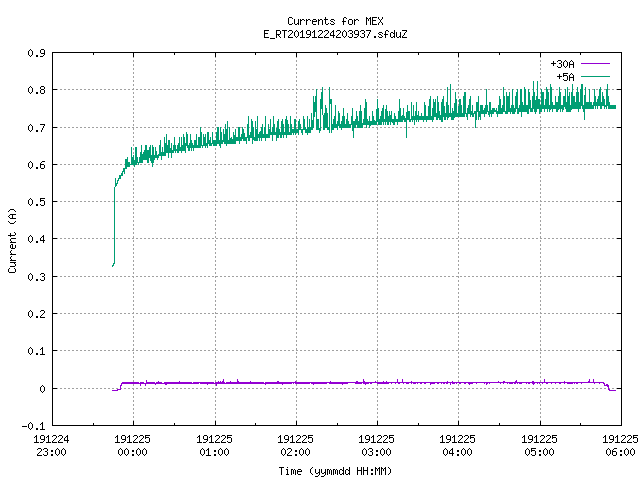Click the y-axis tick value 0.9
Screen dimensions: 640x480
pos(36,53)
